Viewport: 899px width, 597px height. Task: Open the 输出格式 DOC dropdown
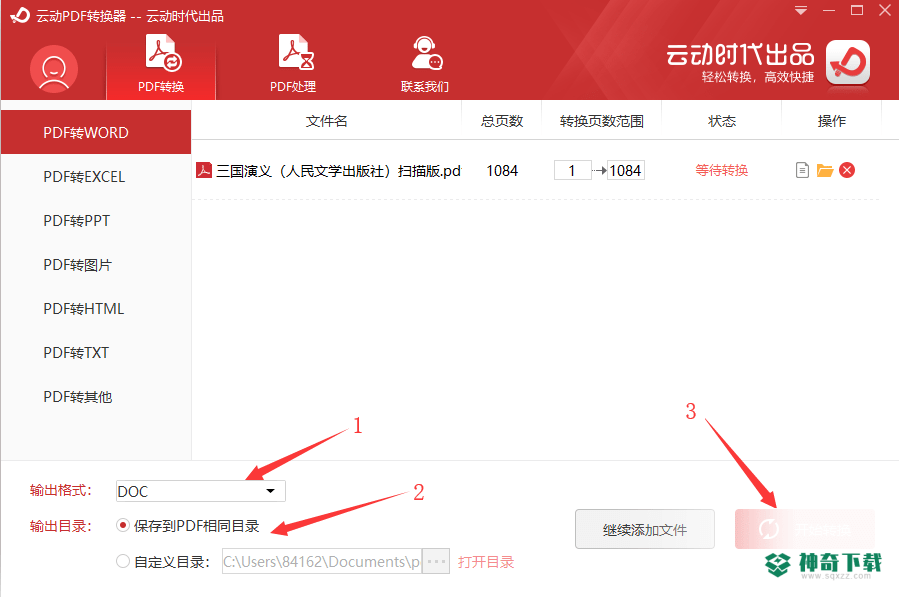tap(201, 491)
